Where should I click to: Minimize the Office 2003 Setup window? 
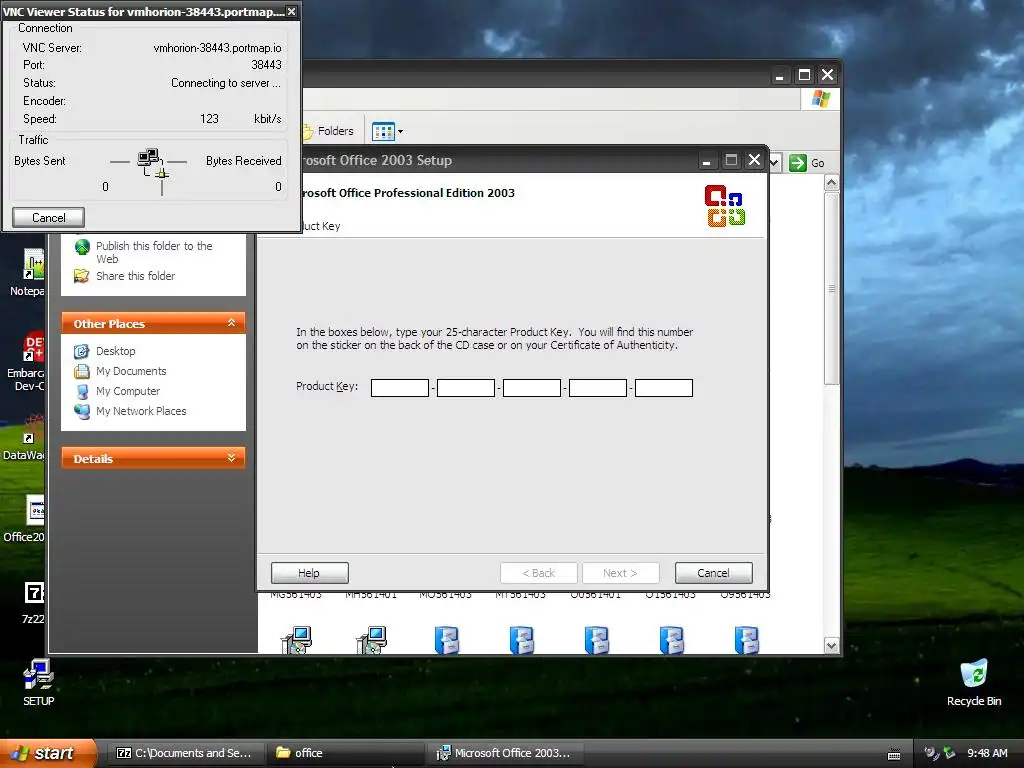pos(707,160)
